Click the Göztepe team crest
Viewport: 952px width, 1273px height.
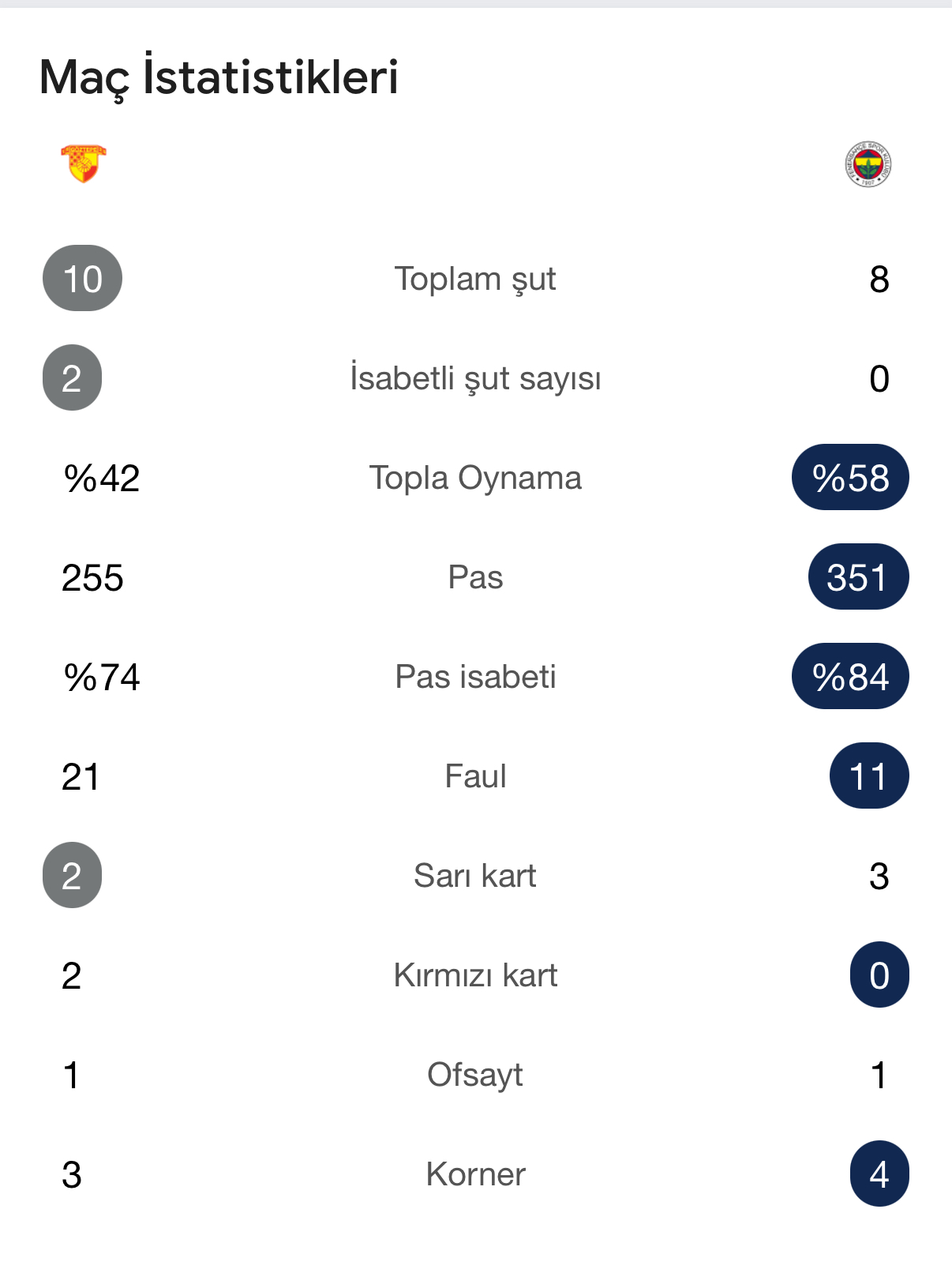[x=83, y=163]
